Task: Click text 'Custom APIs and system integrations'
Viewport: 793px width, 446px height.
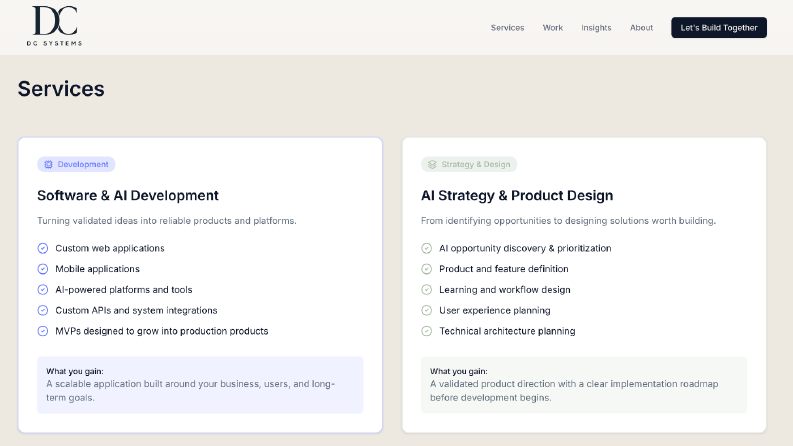Action: 136,310
